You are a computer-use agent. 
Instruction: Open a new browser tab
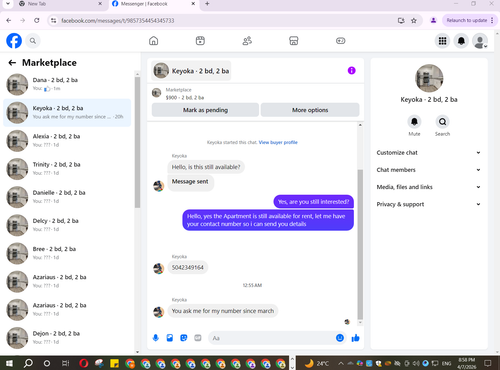pos(207,4)
